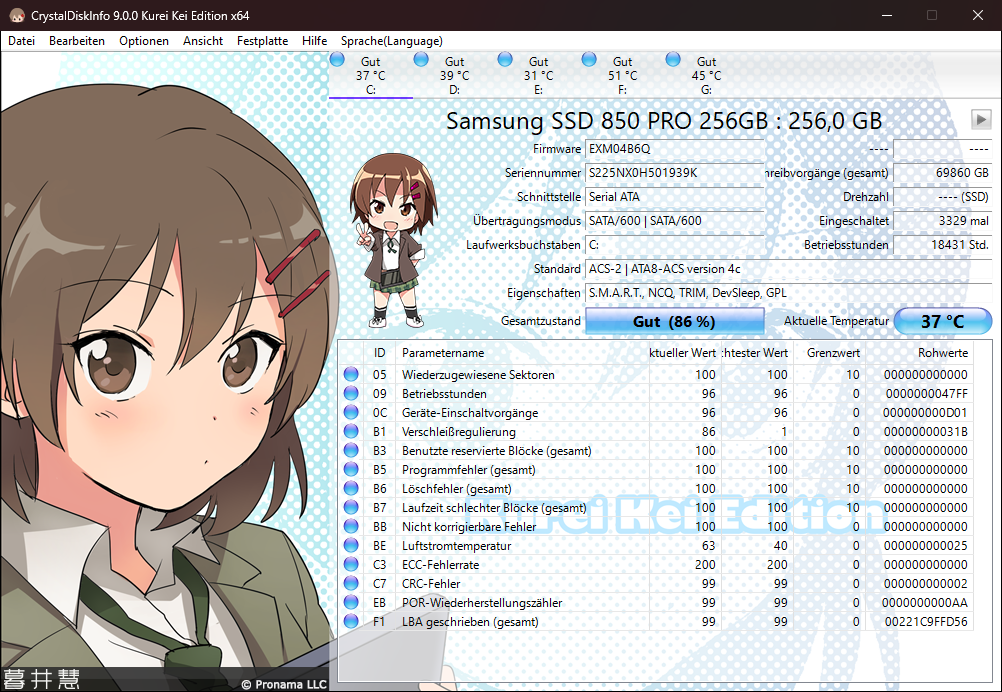Open the Sprache(Language) menu
The width and height of the screenshot is (1002, 692).
391,41
